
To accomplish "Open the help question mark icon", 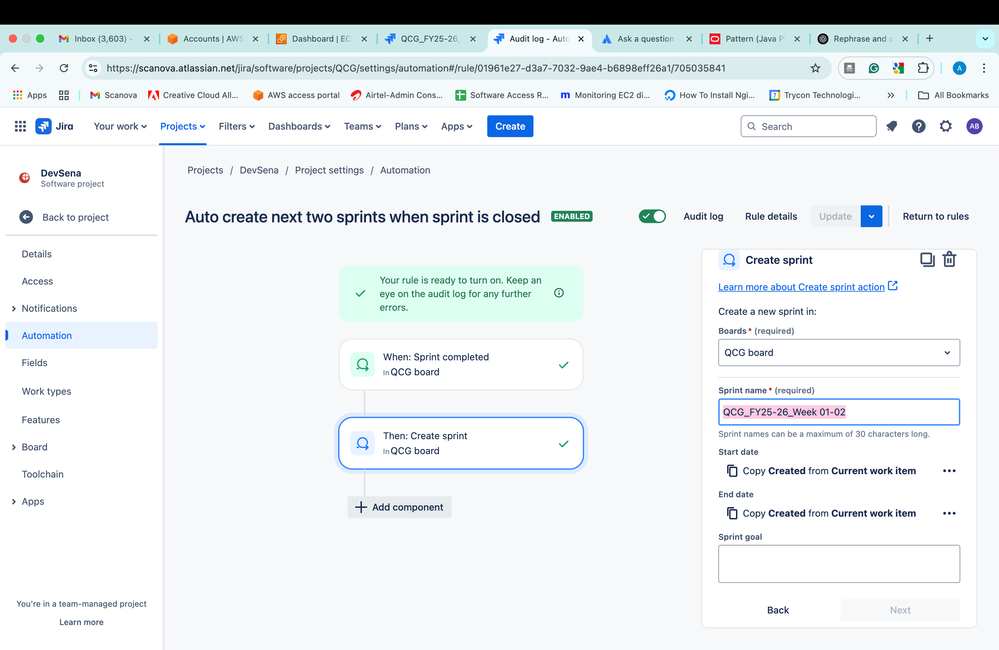I will click(918, 126).
